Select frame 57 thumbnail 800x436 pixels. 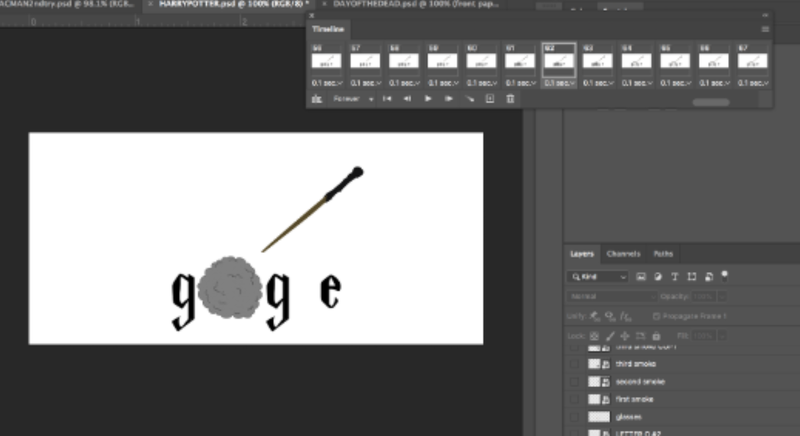(365, 61)
